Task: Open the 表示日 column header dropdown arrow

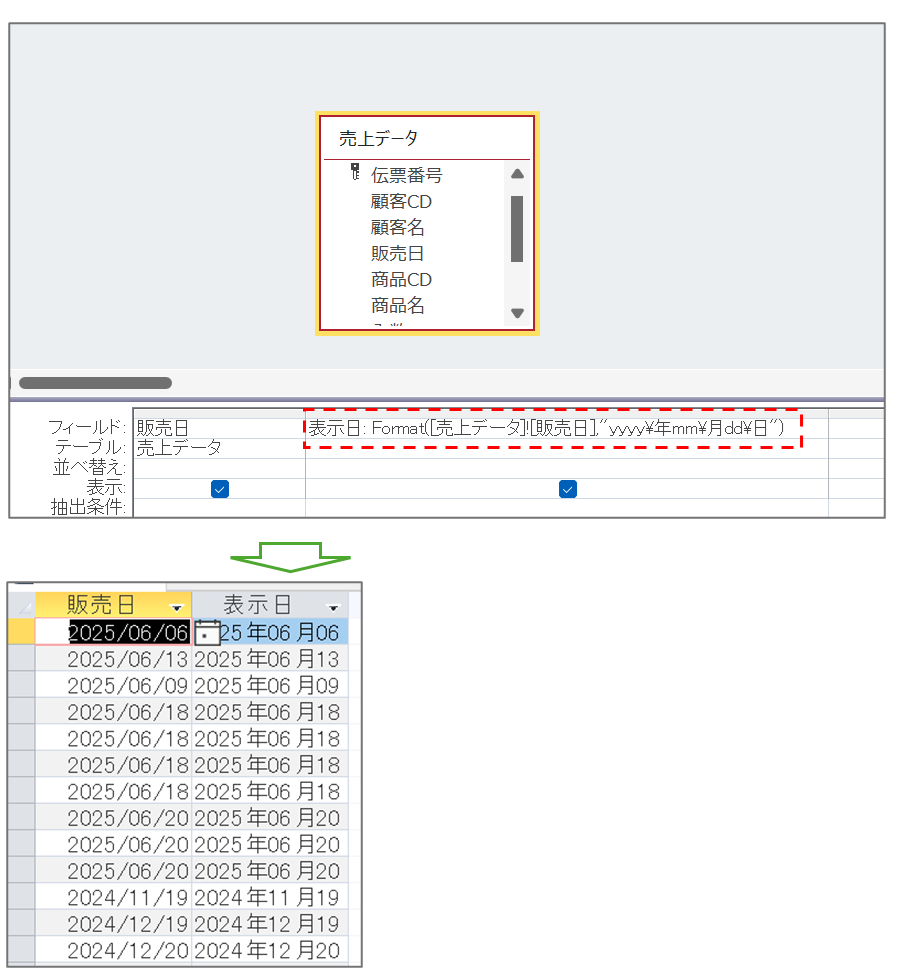Action: [x=333, y=607]
